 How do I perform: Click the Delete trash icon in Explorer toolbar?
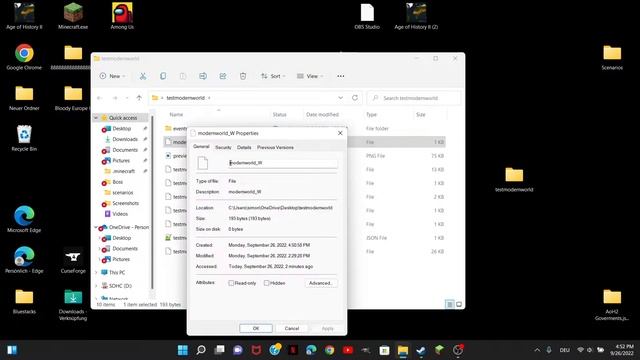(x=243, y=76)
